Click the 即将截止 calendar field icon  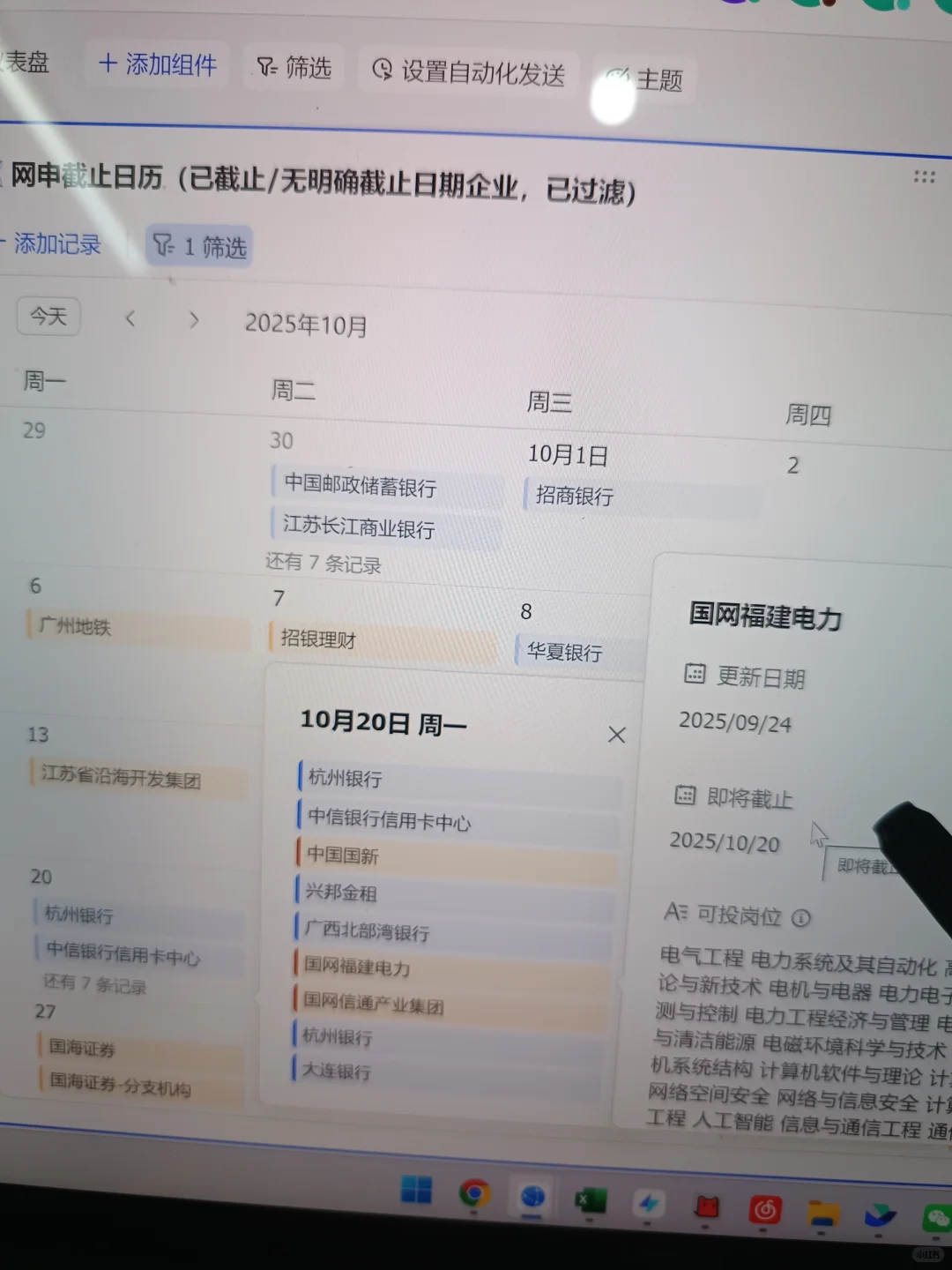(685, 796)
